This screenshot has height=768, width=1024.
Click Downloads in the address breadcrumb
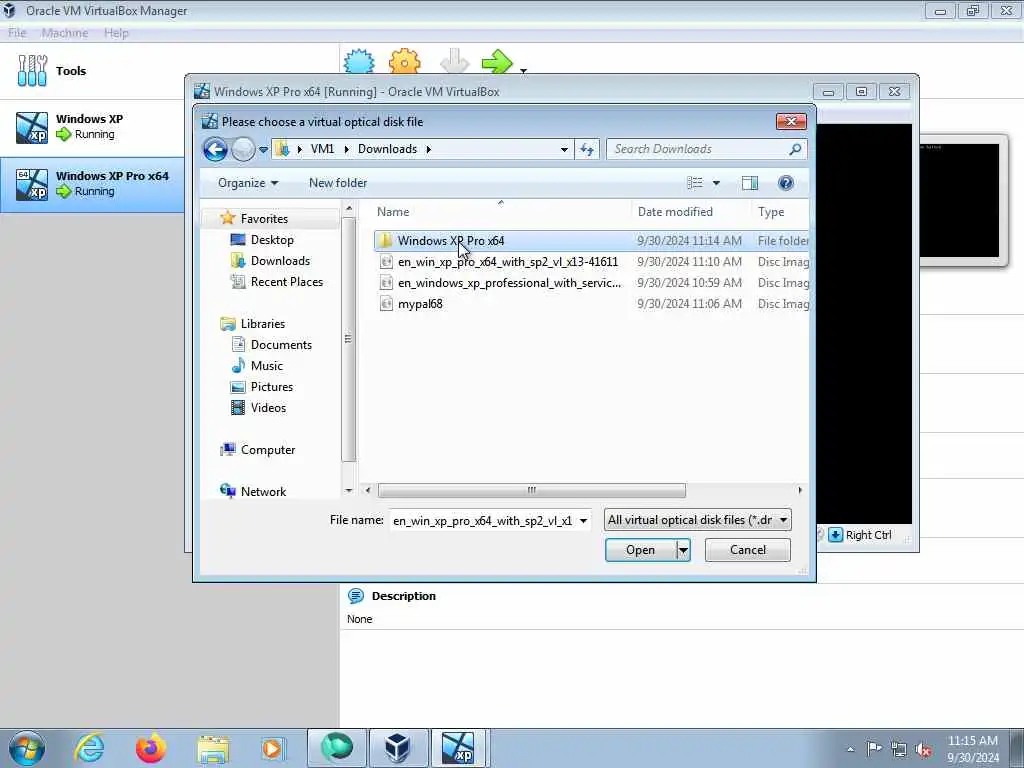(387, 149)
